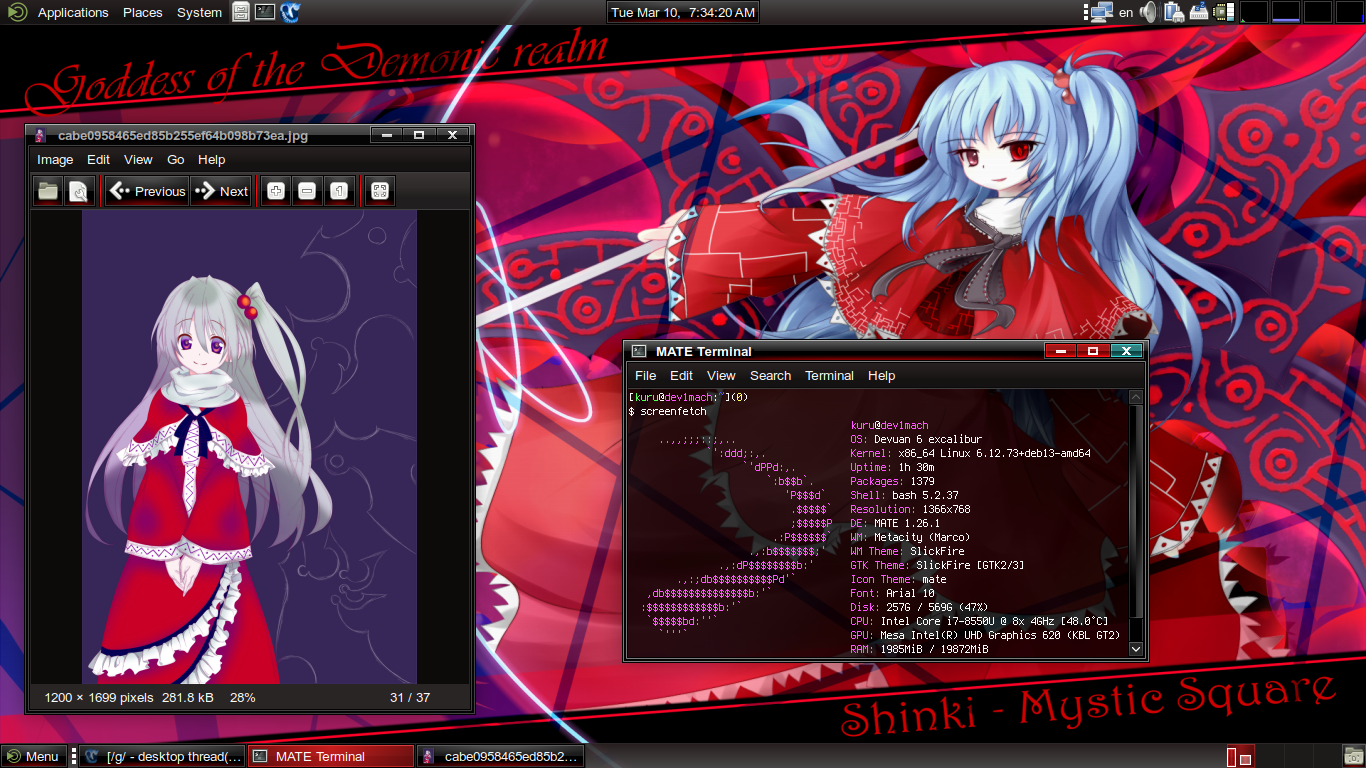This screenshot has width=1366, height=768.
Task: Click the 'Uptime: 1h 30m' line
Action: (892, 467)
